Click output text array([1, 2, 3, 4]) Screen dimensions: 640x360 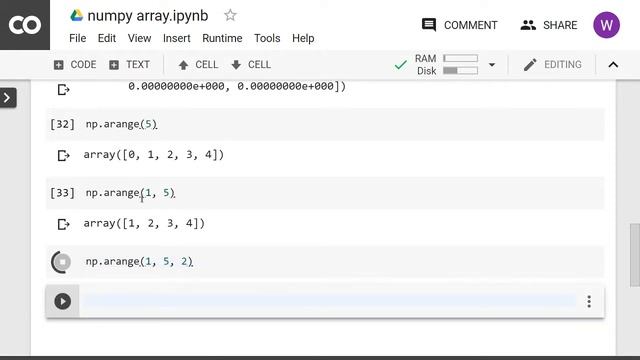point(144,223)
